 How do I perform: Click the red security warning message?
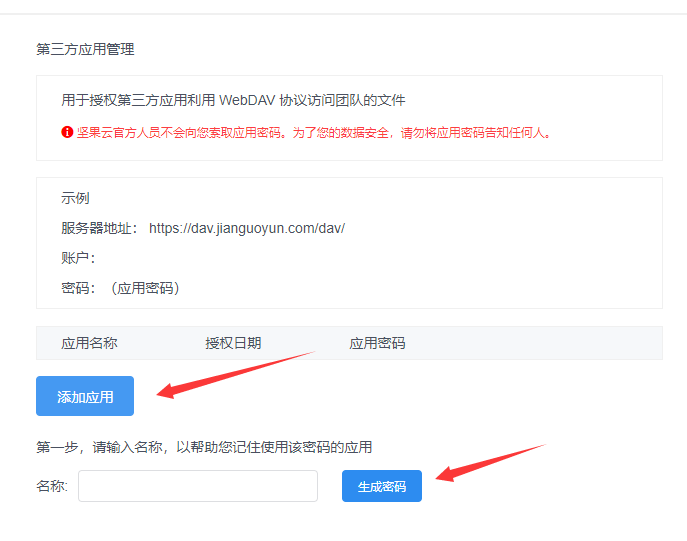314,132
